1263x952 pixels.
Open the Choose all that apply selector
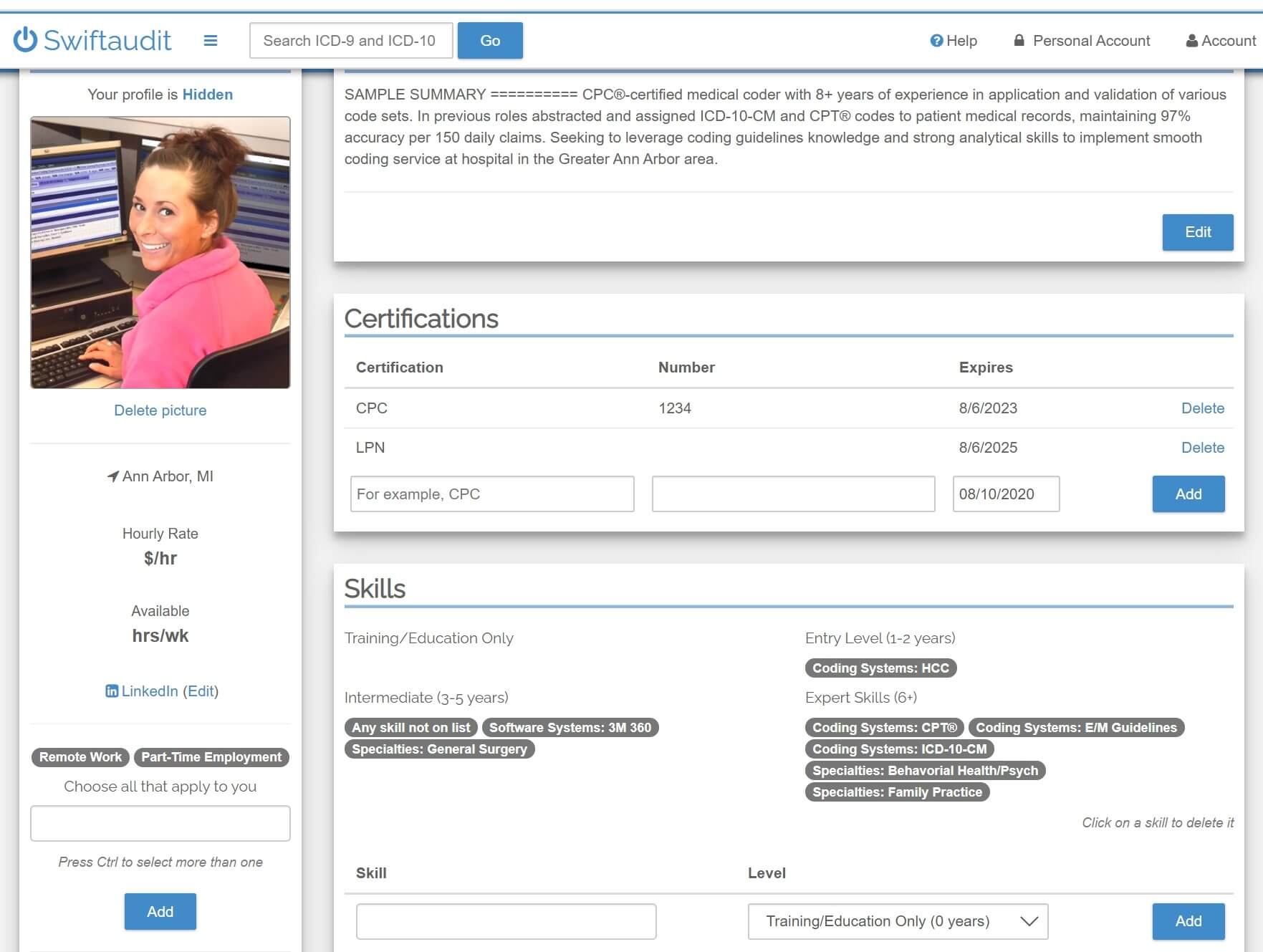point(160,824)
